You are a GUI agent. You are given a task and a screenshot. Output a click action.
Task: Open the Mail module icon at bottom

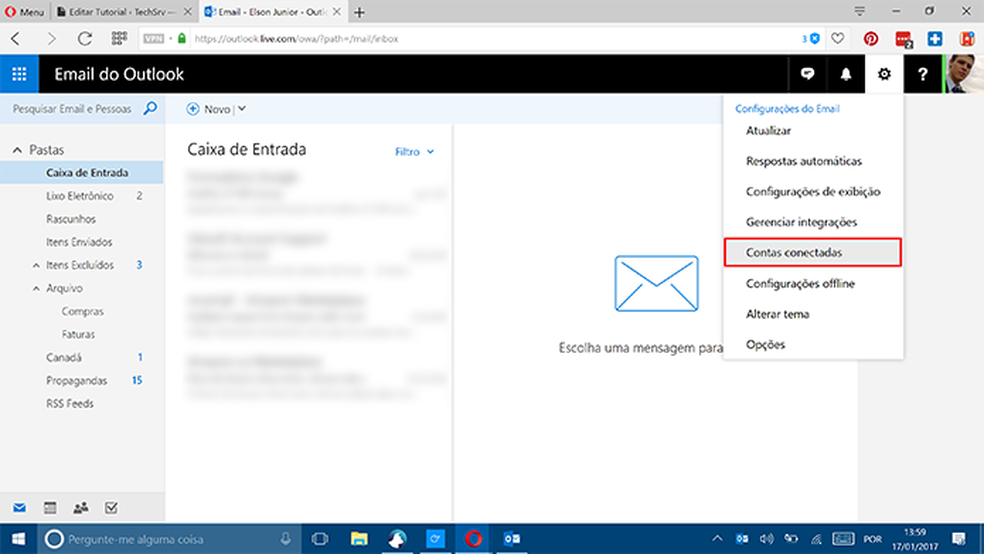click(x=19, y=508)
